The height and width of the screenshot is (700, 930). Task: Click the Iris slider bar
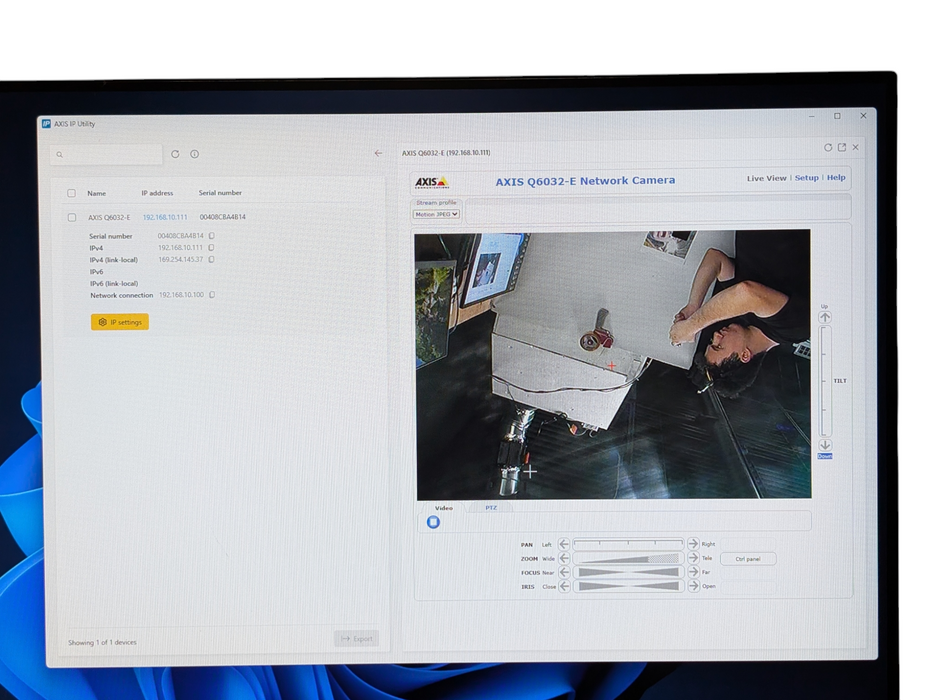point(629,586)
